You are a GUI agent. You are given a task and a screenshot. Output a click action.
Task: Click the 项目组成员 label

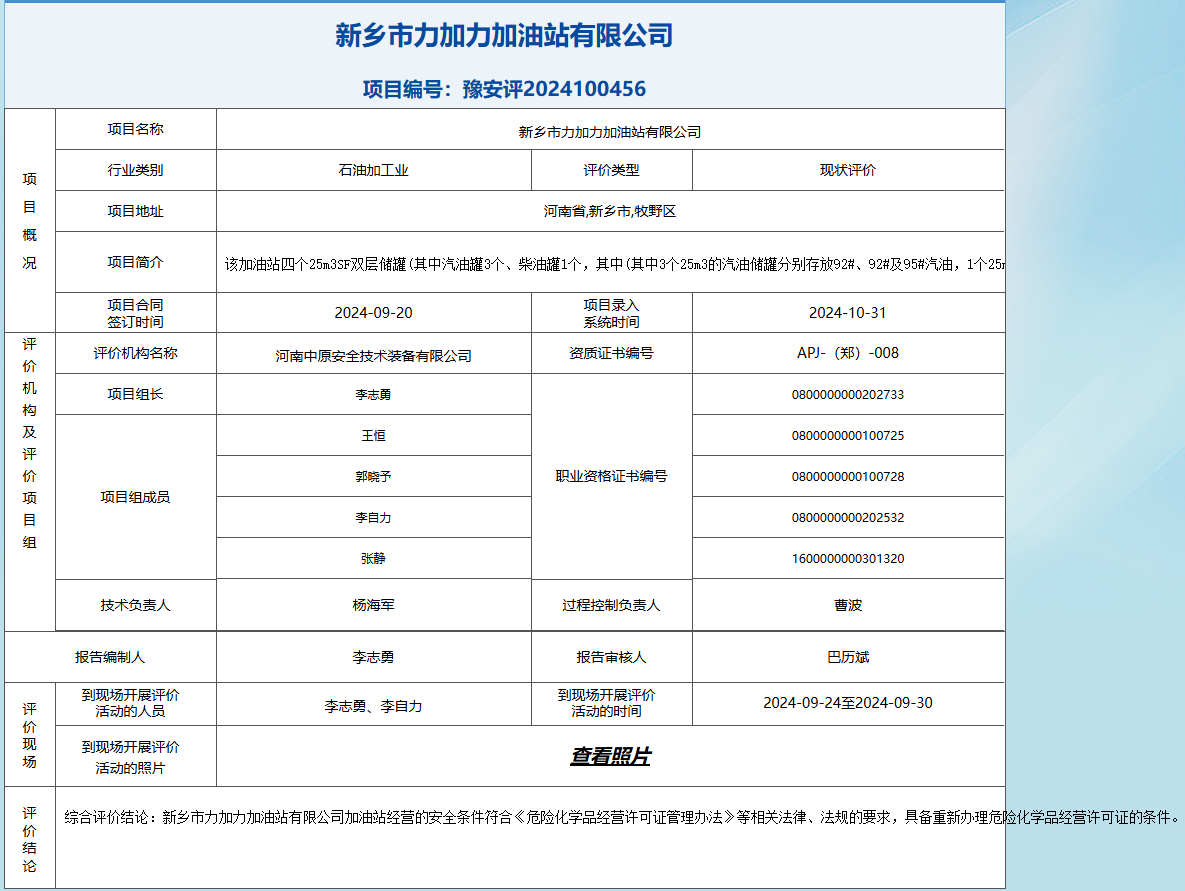[x=135, y=497]
